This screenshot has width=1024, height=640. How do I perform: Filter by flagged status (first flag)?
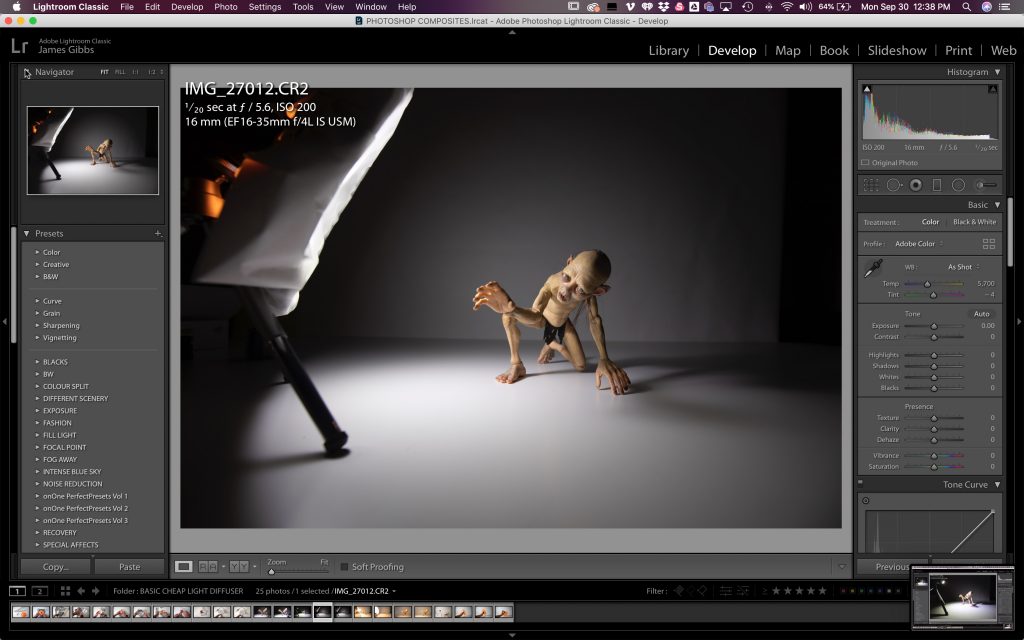point(679,590)
